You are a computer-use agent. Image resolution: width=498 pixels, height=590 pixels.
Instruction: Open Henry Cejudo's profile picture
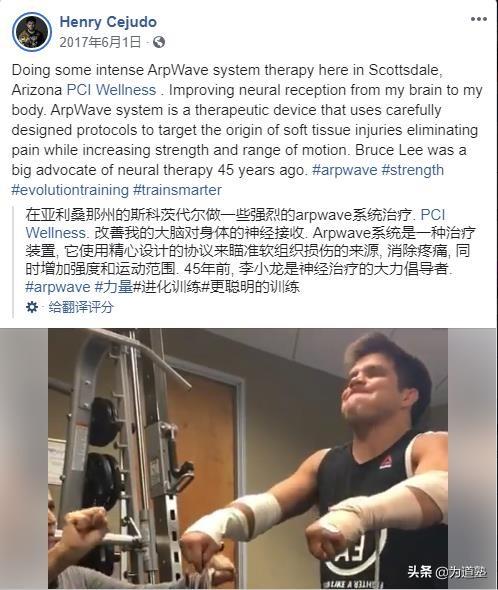pyautogui.click(x=32, y=32)
